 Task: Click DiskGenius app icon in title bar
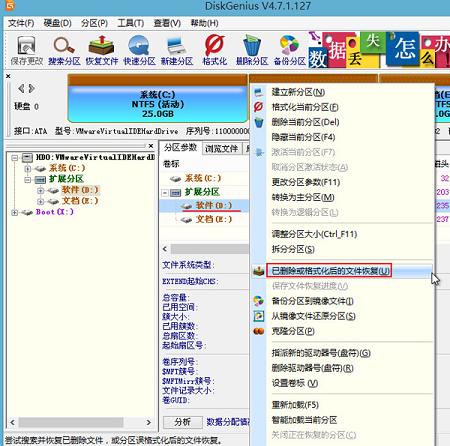10,5
